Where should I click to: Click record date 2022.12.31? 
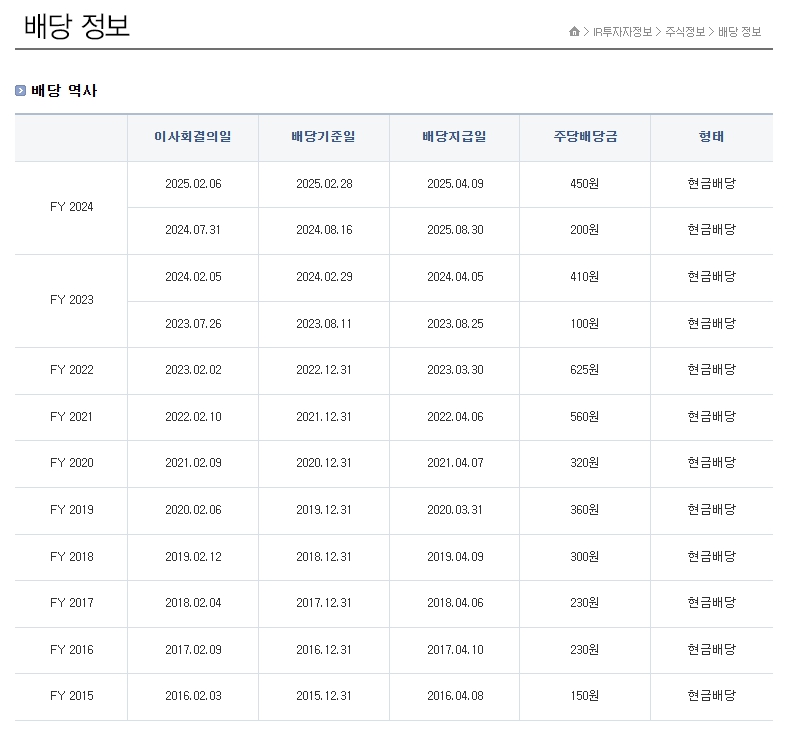(324, 370)
